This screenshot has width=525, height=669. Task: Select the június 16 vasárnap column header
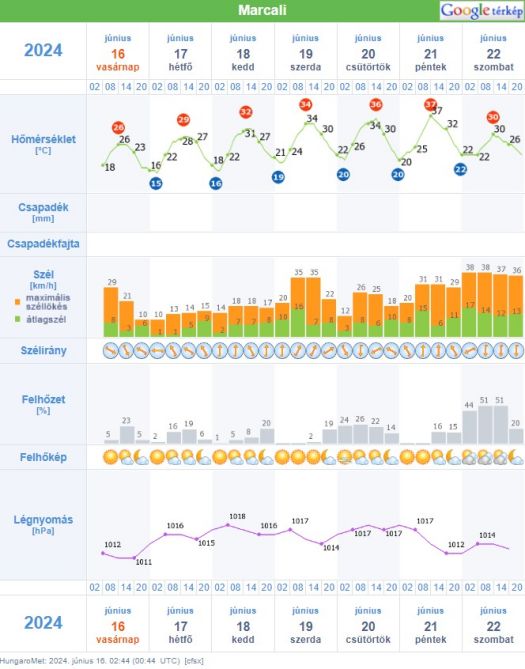pyautogui.click(x=118, y=53)
